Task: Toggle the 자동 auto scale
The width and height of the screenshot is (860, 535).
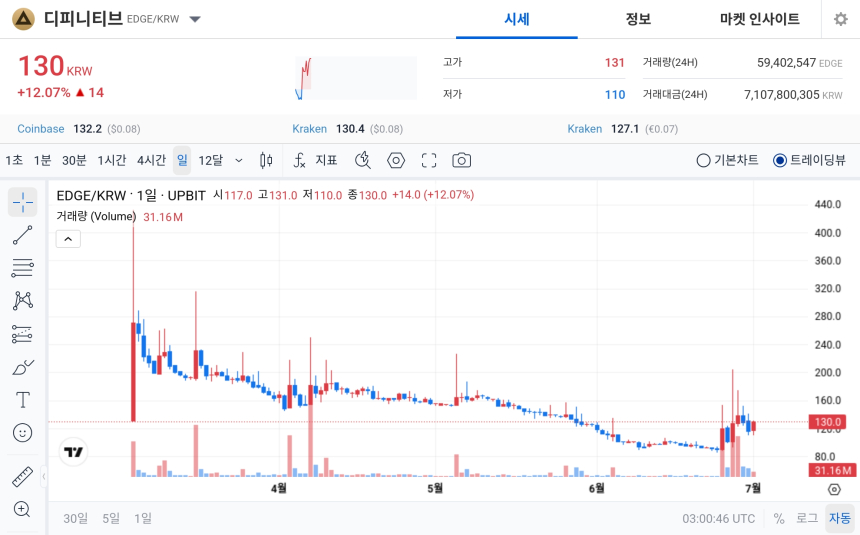Action: click(840, 519)
